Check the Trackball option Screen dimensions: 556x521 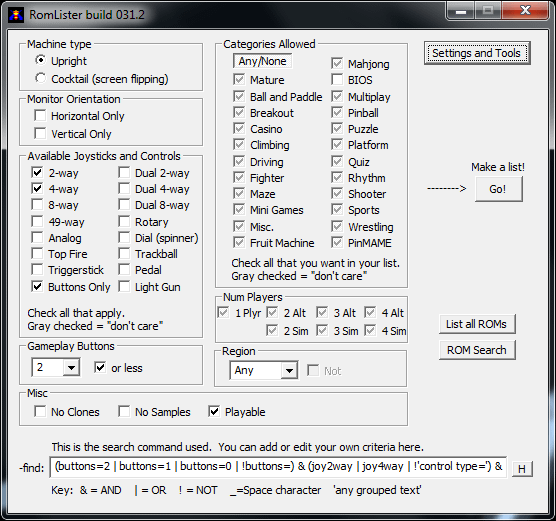coord(124,254)
